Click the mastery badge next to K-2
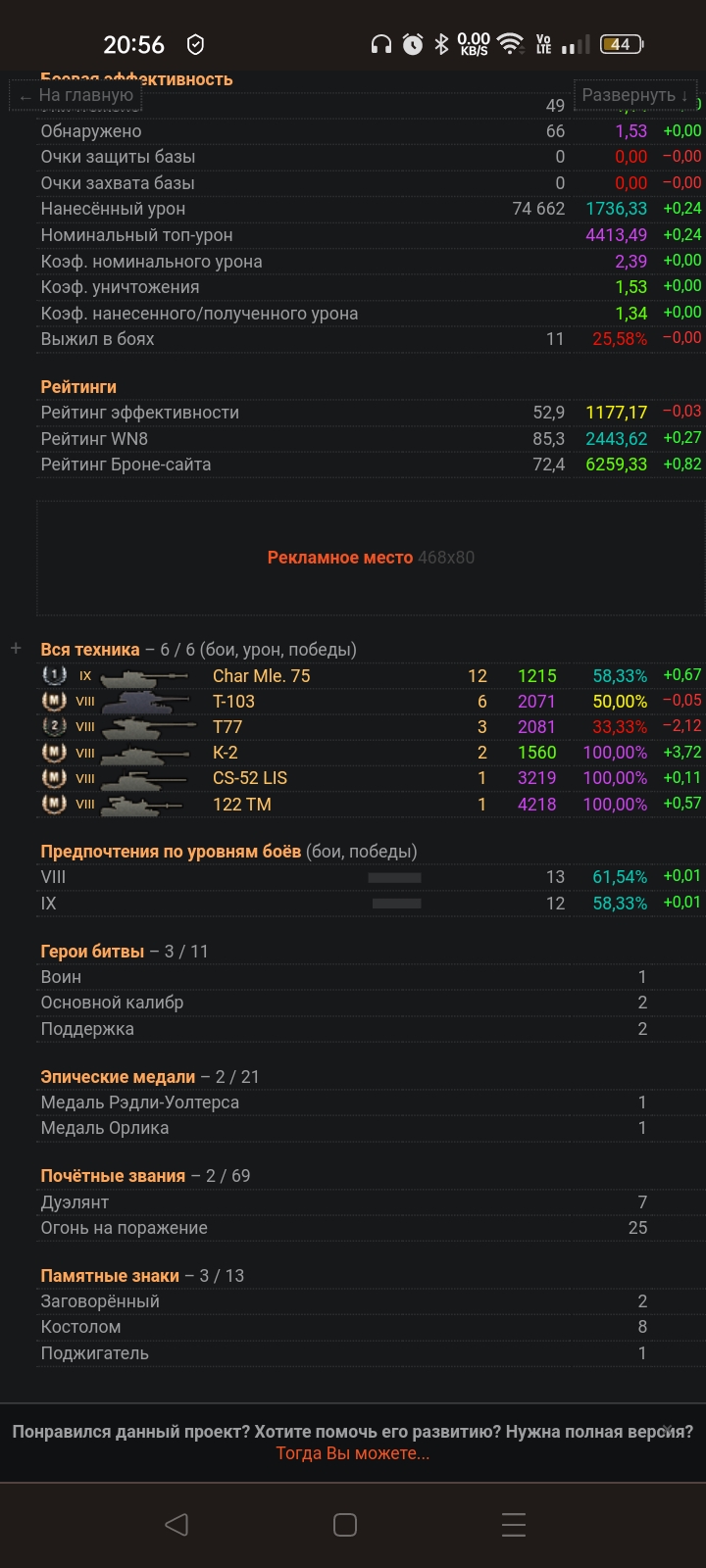 (54, 753)
